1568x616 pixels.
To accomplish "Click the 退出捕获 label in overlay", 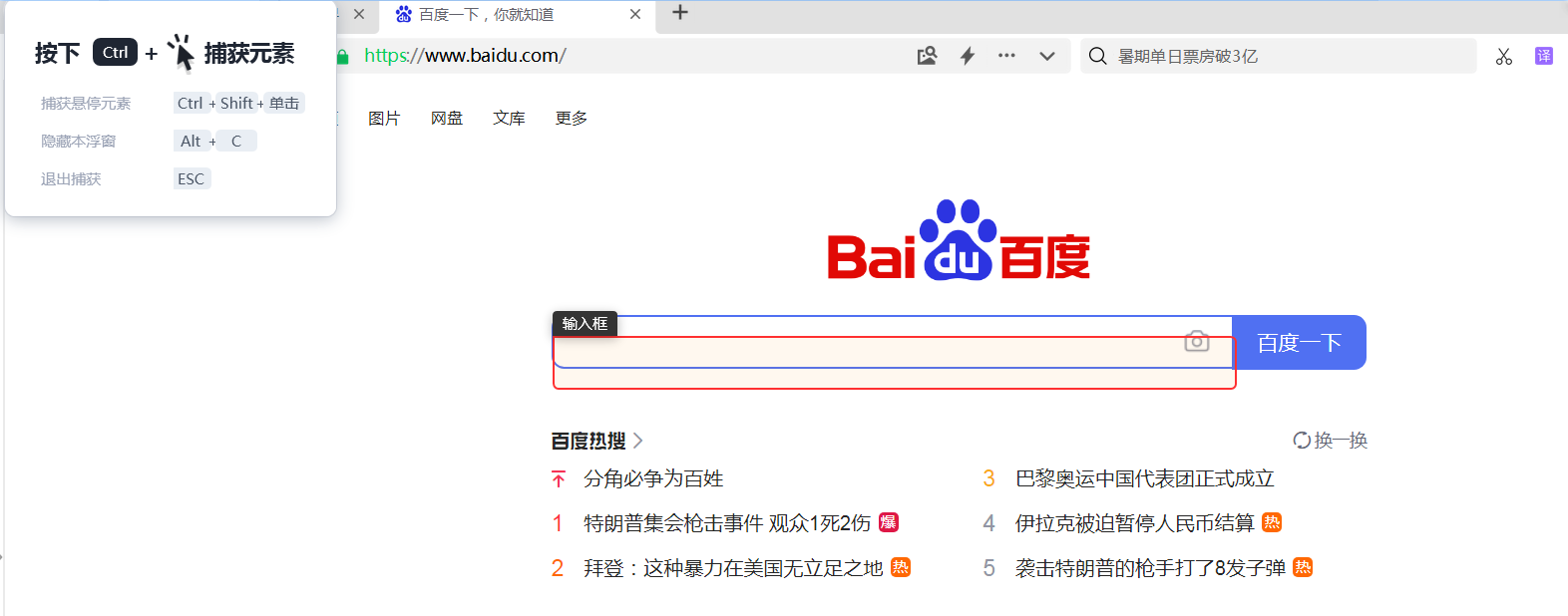I will coord(71,178).
